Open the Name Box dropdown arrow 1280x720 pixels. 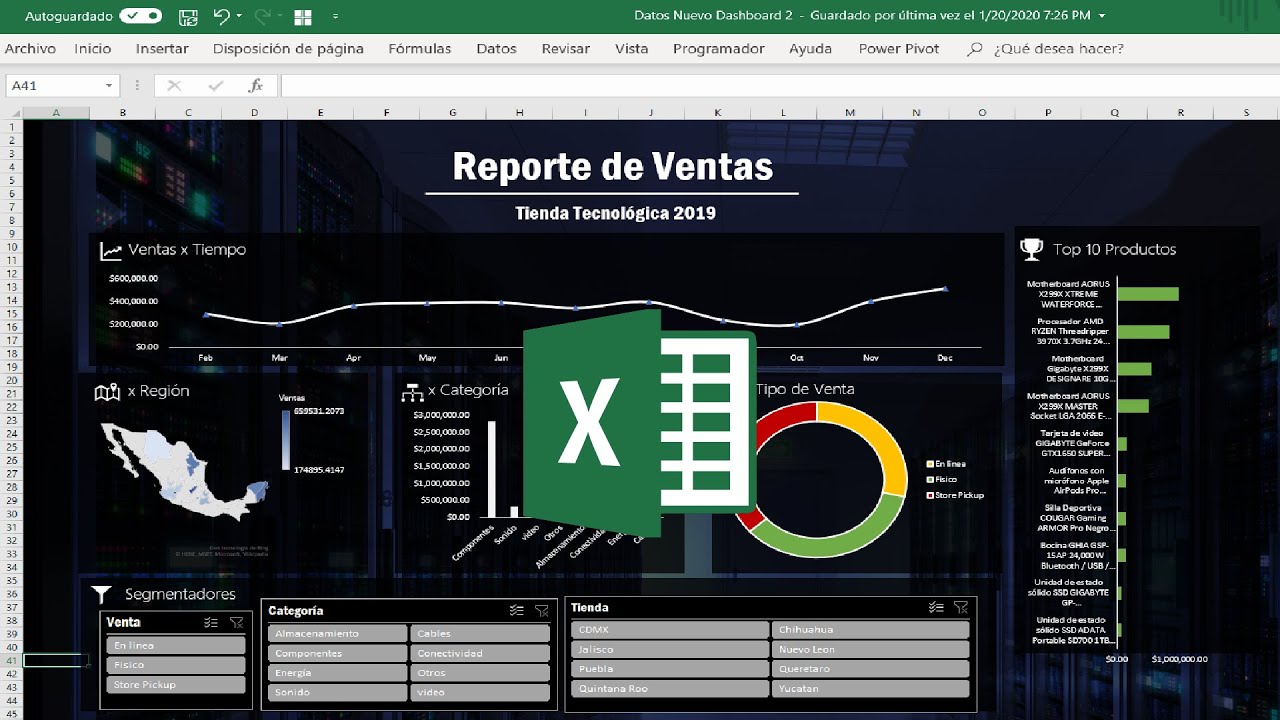click(109, 86)
